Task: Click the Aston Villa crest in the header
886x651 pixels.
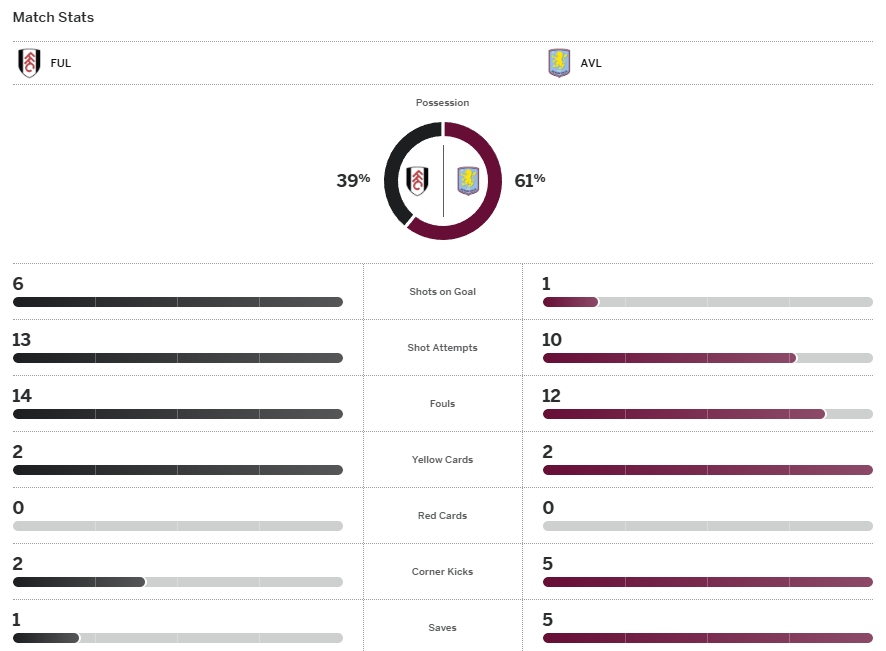Action: 559,63
